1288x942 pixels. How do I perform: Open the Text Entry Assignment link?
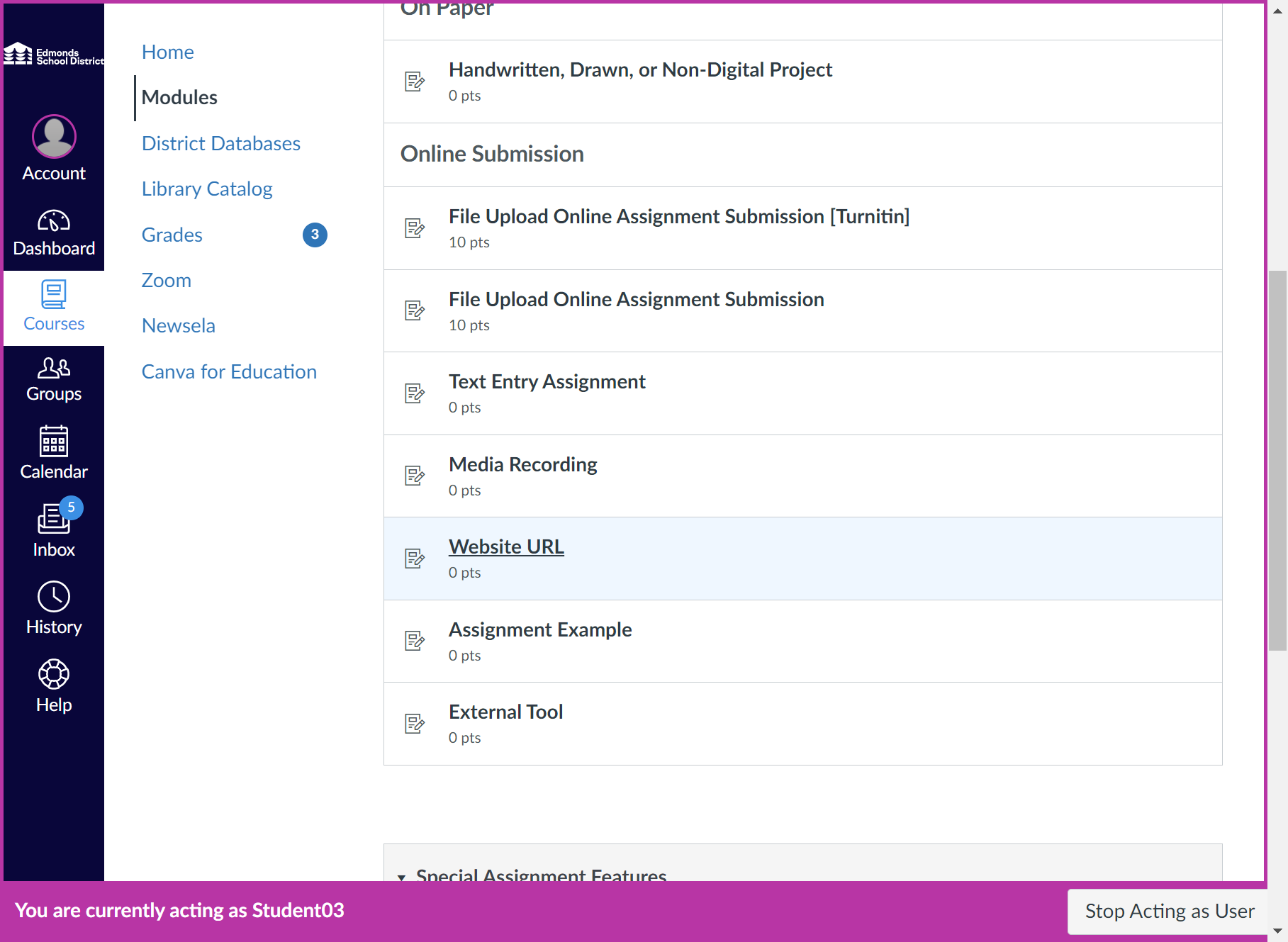tap(547, 381)
